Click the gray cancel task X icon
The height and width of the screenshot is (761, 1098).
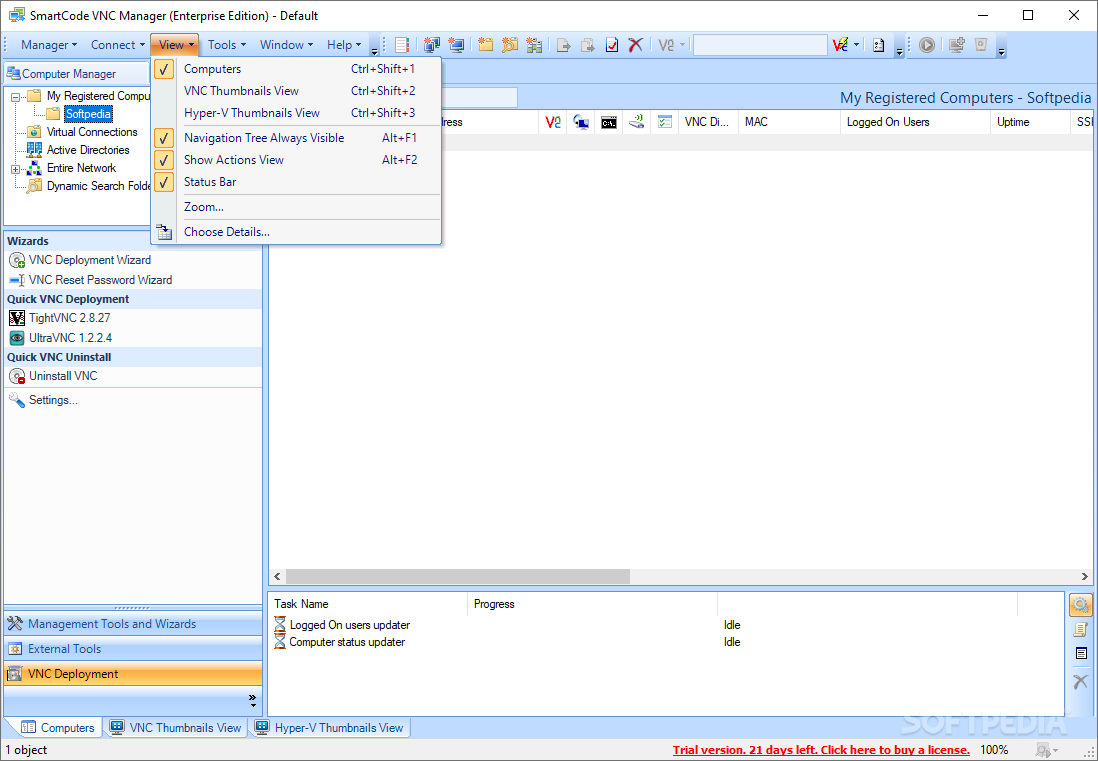[1081, 680]
